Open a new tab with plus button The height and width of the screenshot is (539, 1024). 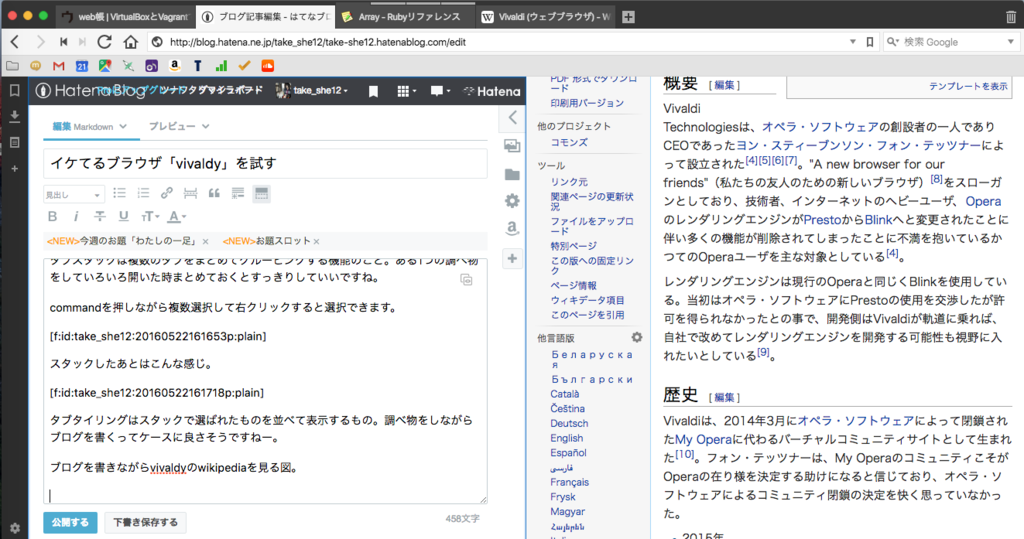tap(628, 17)
